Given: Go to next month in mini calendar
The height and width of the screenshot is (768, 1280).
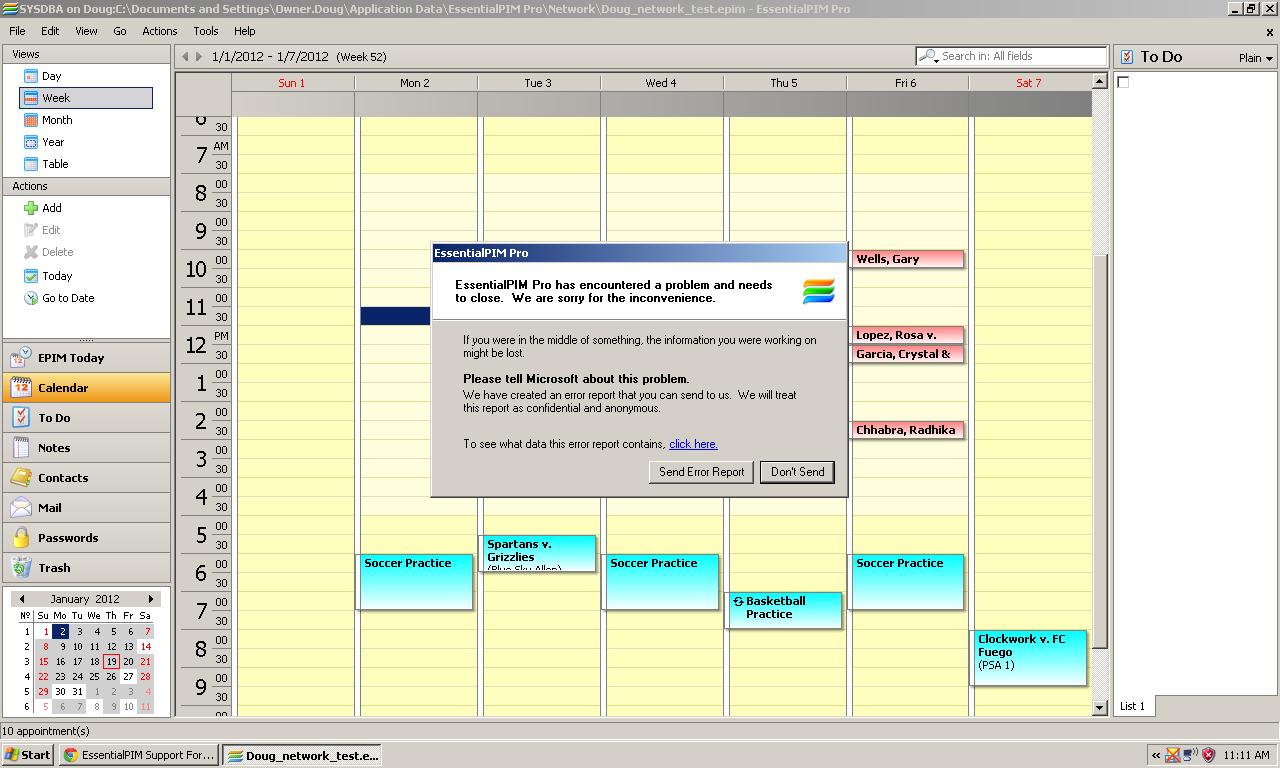Looking at the screenshot, I should (151, 599).
